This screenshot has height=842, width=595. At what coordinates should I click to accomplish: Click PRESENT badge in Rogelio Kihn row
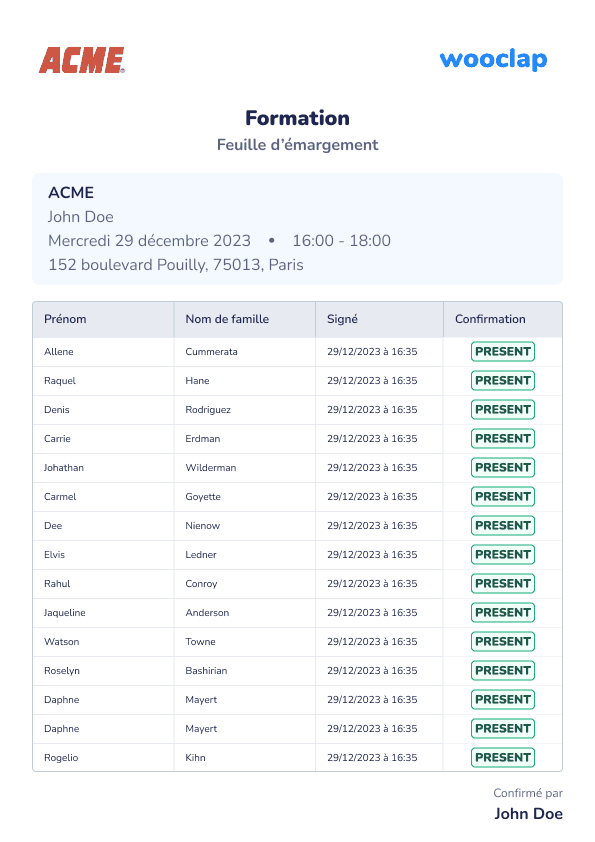click(x=503, y=758)
